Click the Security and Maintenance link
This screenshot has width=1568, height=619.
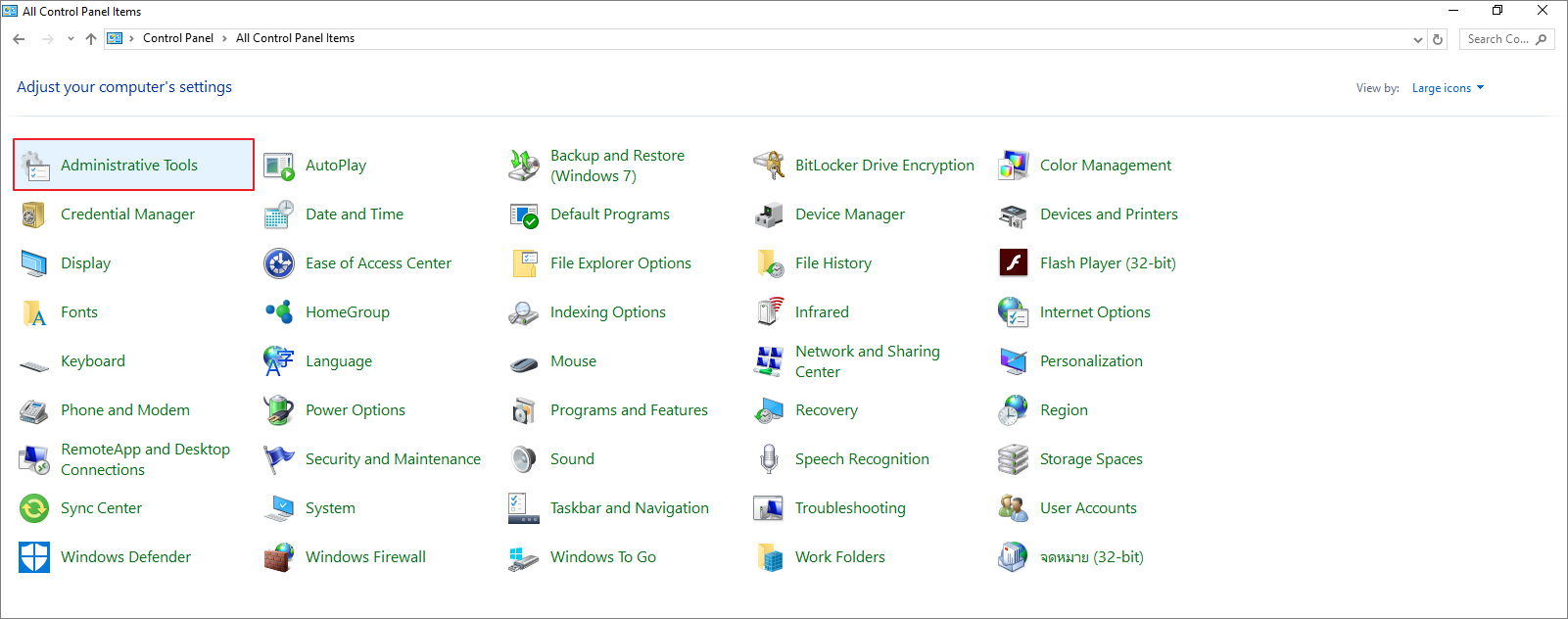click(393, 459)
